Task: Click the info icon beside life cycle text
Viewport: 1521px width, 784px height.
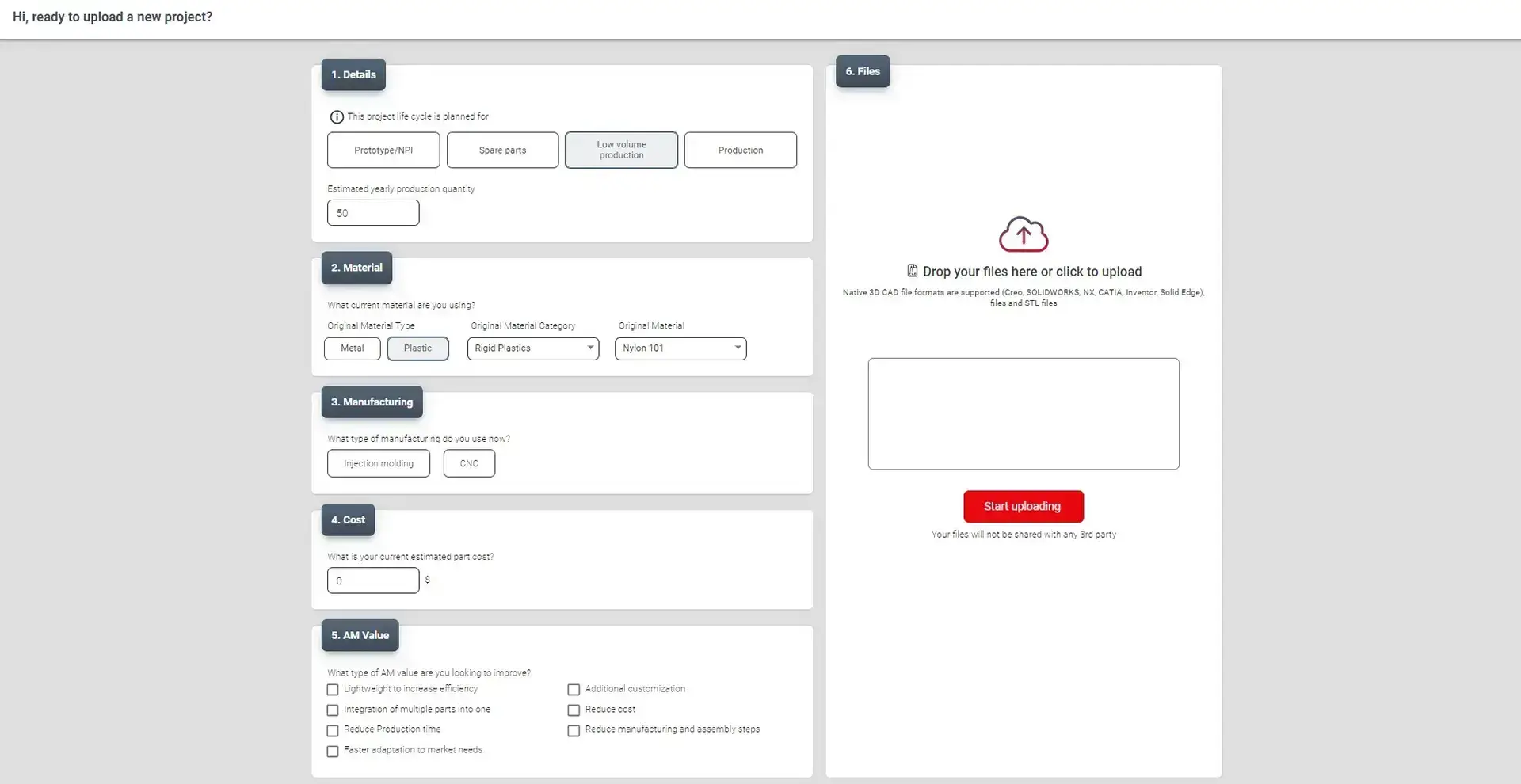Action: click(337, 117)
